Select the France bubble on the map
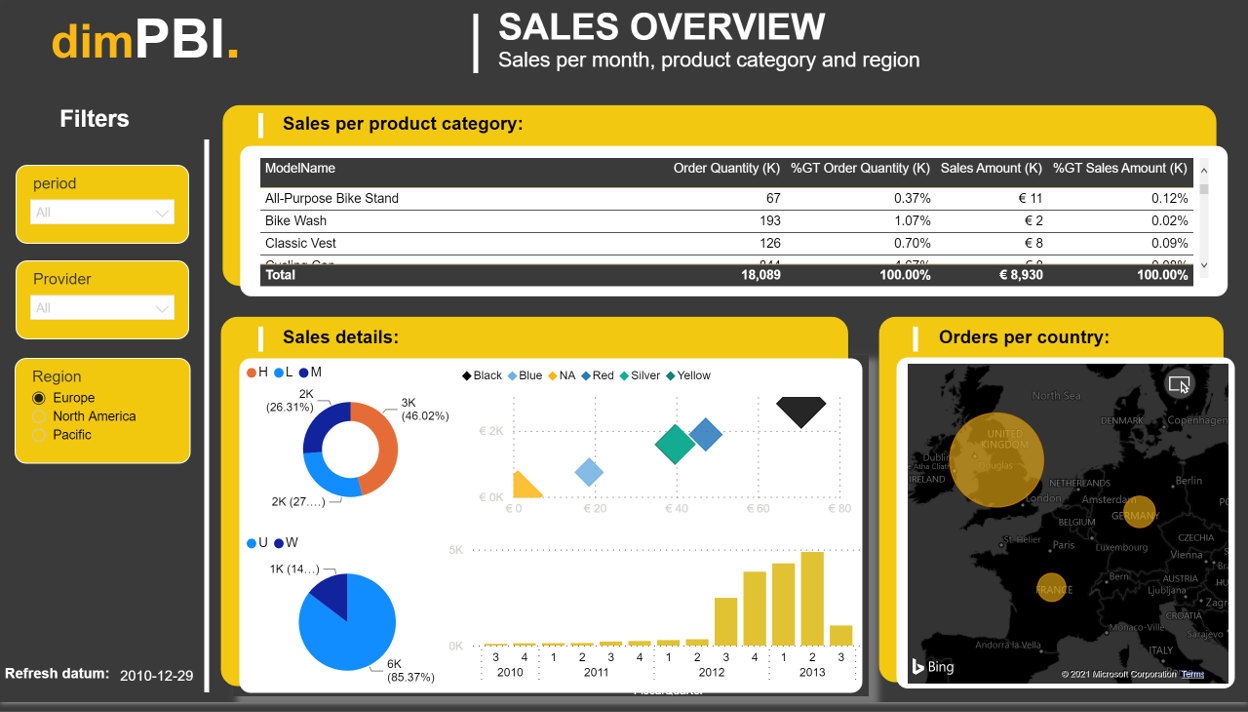The height and width of the screenshot is (712, 1248). 1051,587
